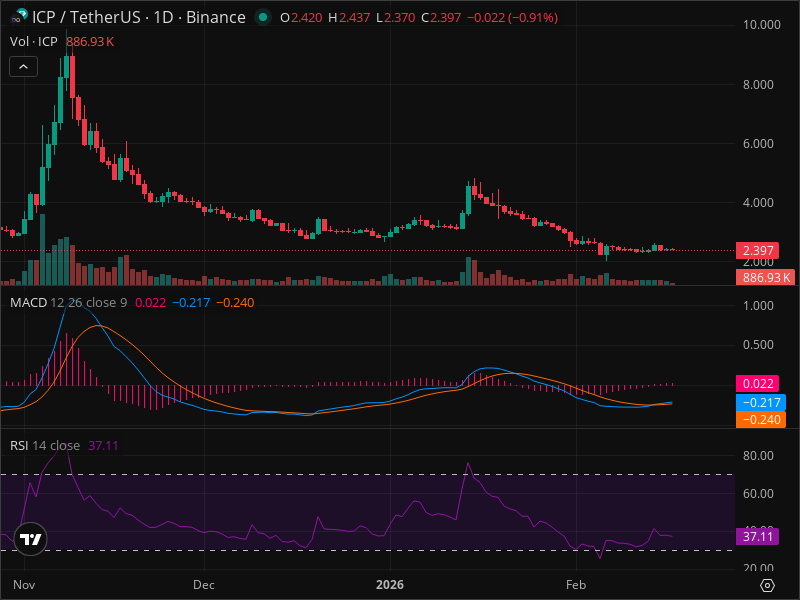Click the 60.00 RSI axis label

point(758,494)
